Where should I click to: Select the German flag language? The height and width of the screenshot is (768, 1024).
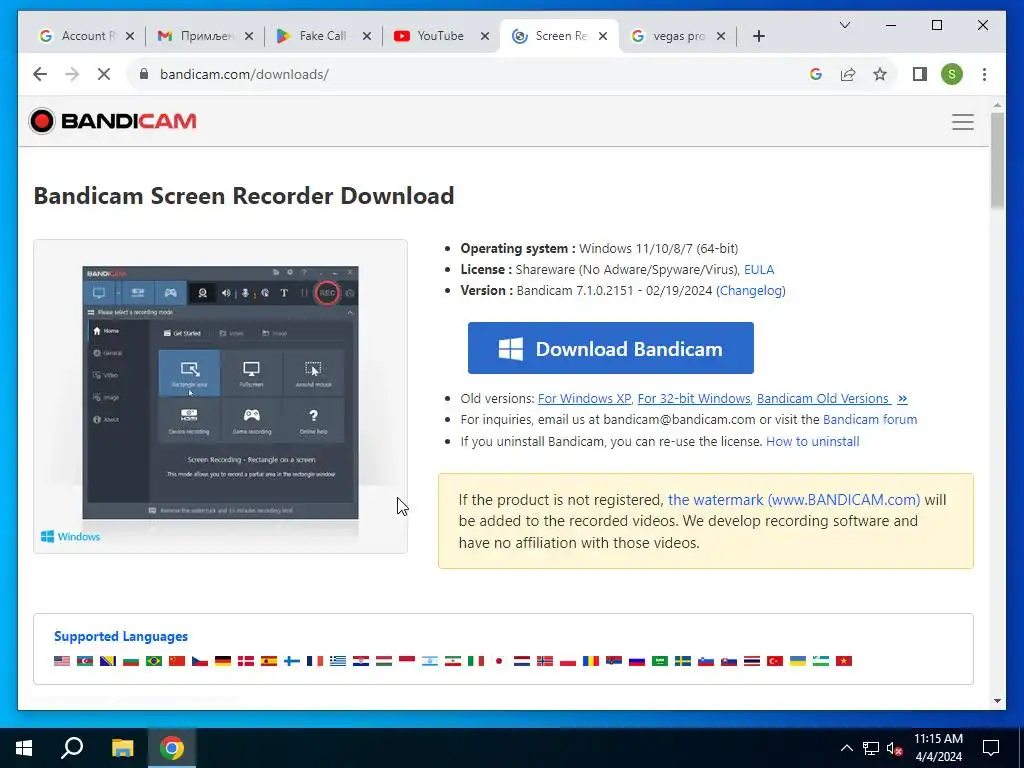coord(223,661)
